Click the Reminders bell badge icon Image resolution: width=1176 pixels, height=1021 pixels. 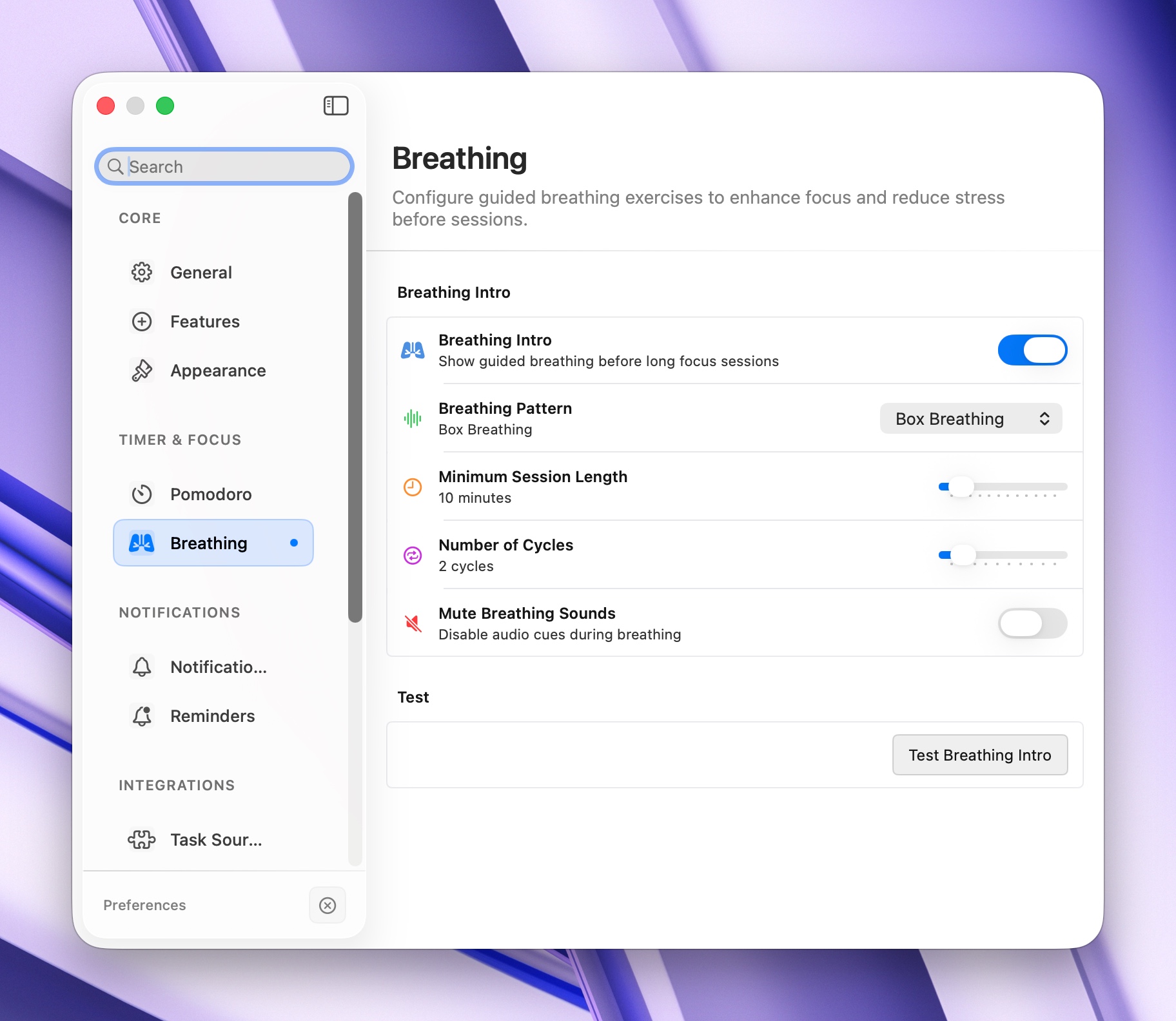pyautogui.click(x=142, y=716)
